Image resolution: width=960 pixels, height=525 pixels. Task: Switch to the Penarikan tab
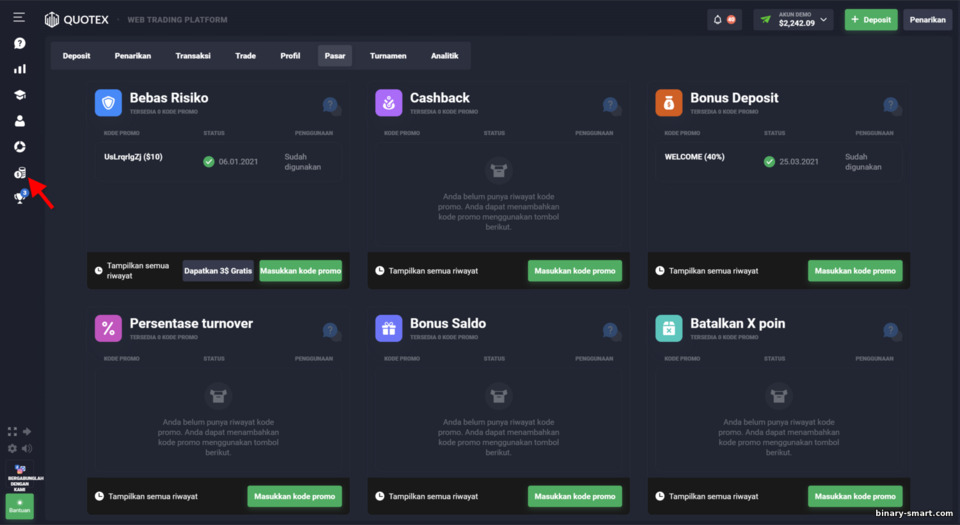coord(133,56)
